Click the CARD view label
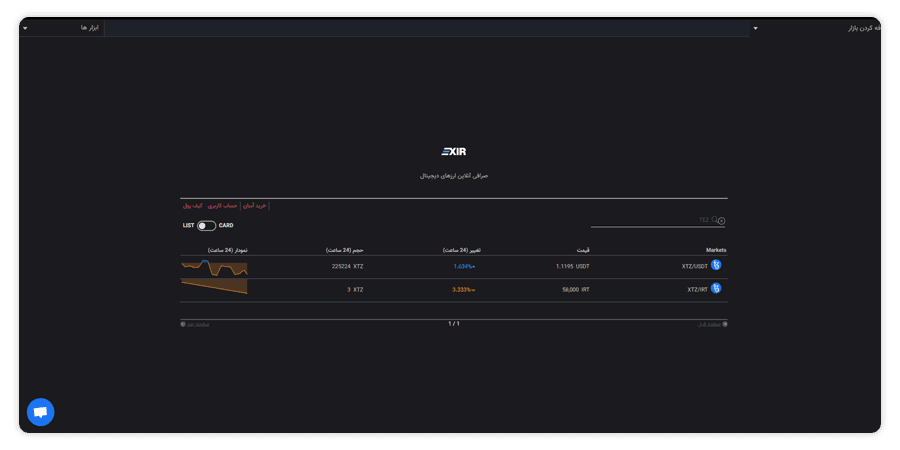900x450 pixels. click(226, 226)
